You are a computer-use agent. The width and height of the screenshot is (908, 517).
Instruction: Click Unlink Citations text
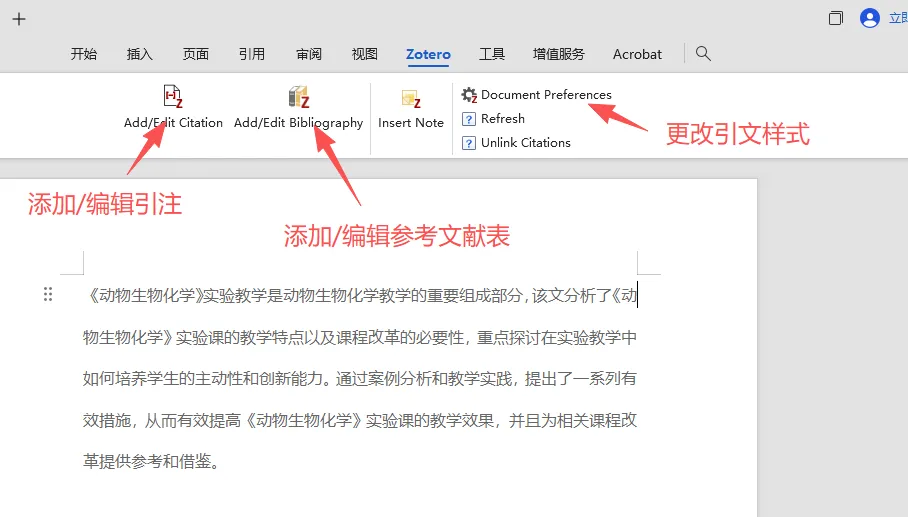pos(526,143)
